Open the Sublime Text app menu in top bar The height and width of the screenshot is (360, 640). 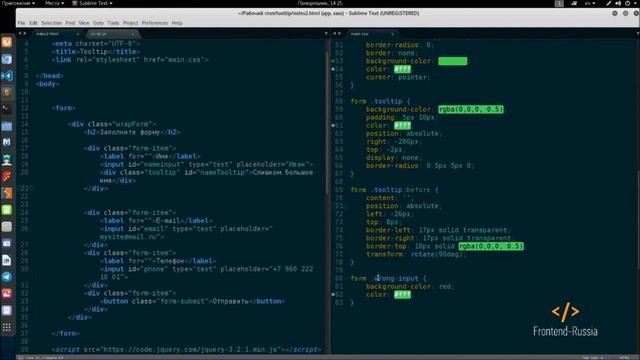(x=93, y=3)
